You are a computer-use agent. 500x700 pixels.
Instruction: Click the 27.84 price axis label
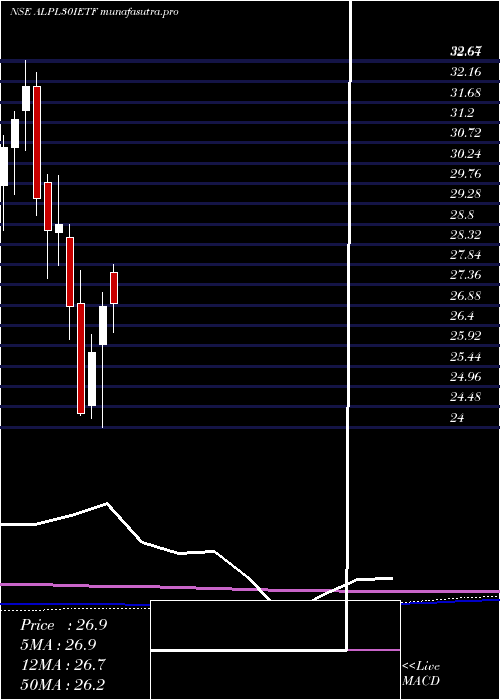[466, 255]
